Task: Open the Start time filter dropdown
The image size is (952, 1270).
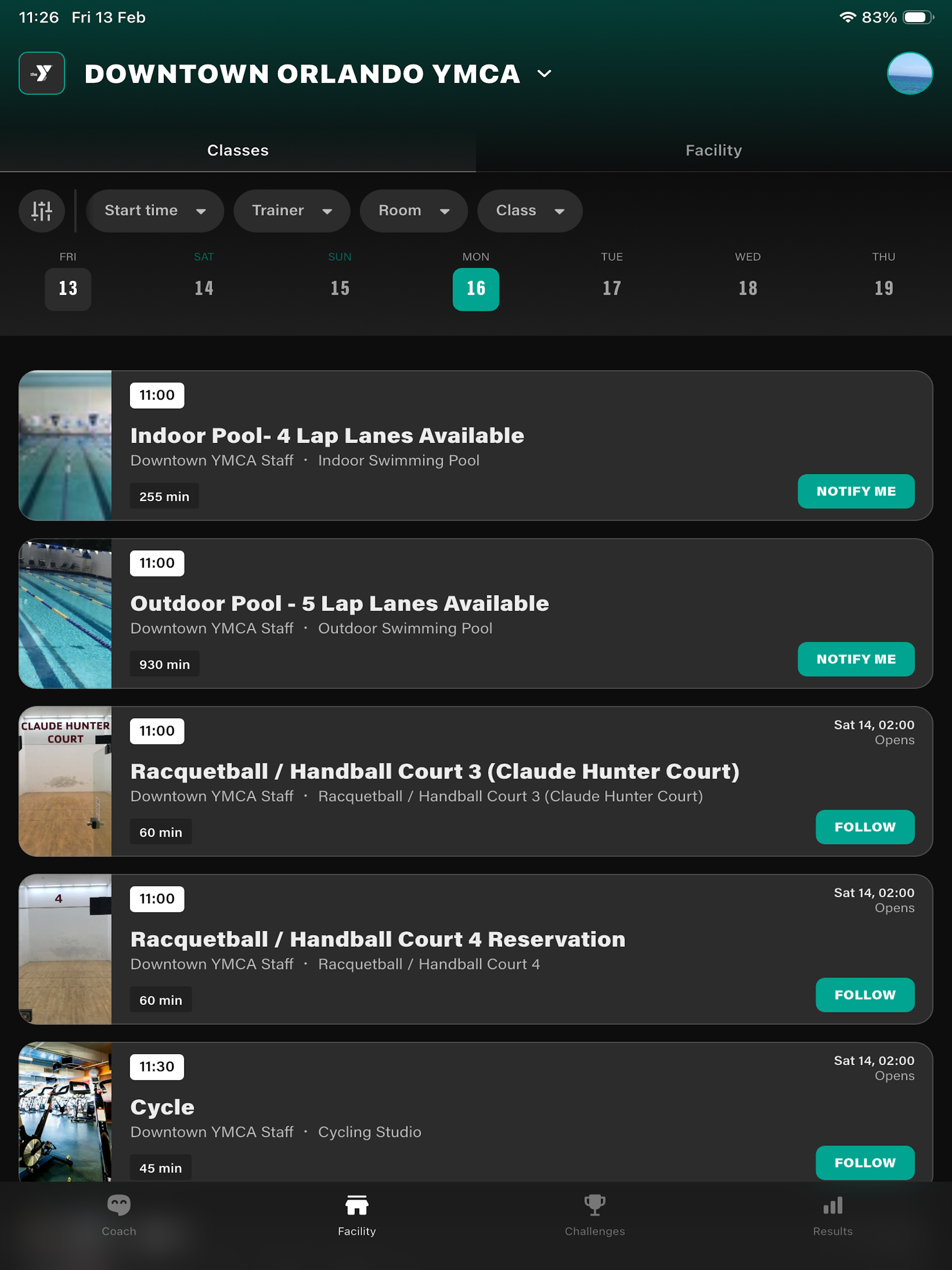Action: (155, 211)
